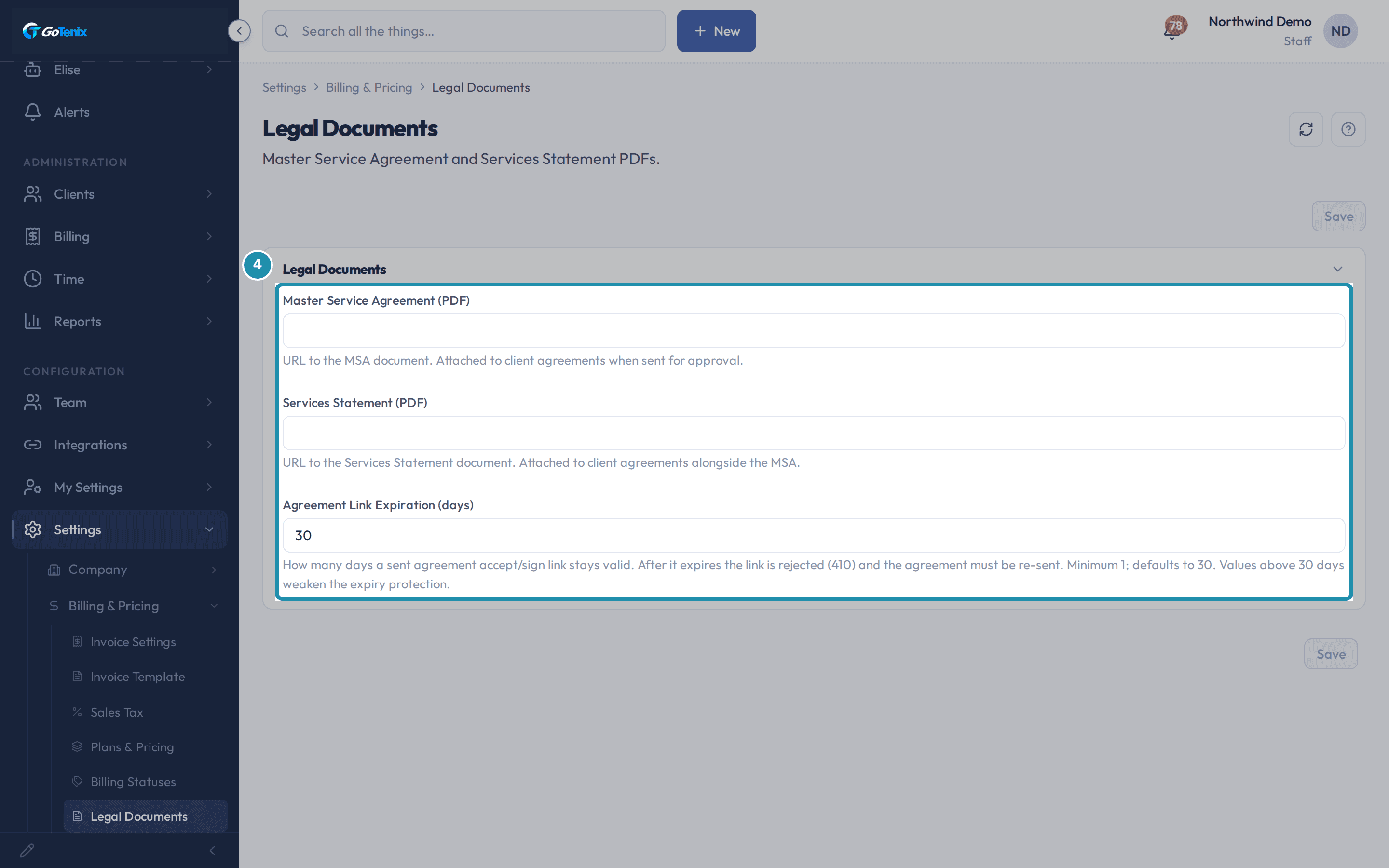Expand the Billing menu chevron
This screenshot has height=868, width=1389.
click(x=209, y=236)
